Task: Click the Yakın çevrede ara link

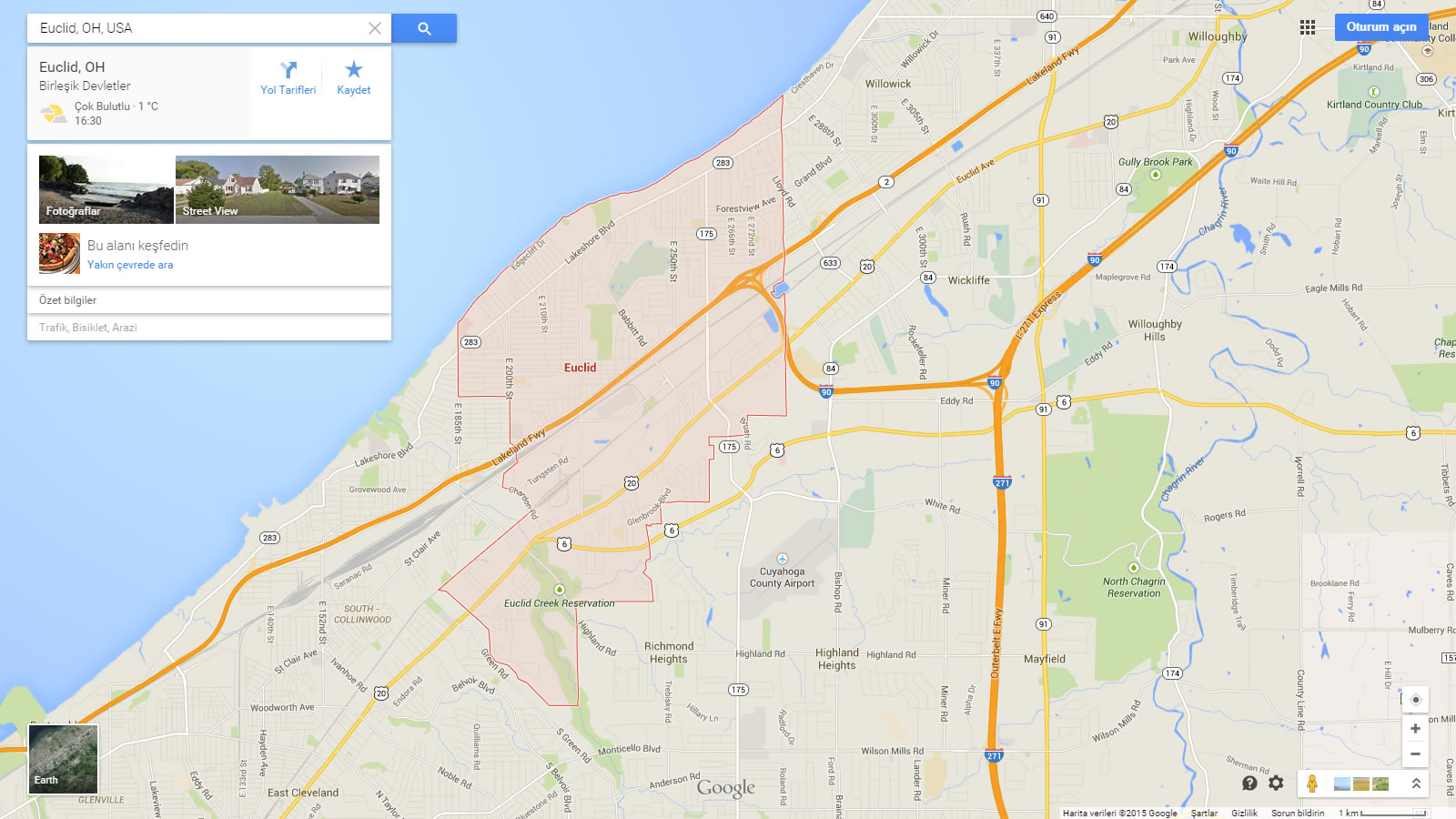Action: pos(130,265)
